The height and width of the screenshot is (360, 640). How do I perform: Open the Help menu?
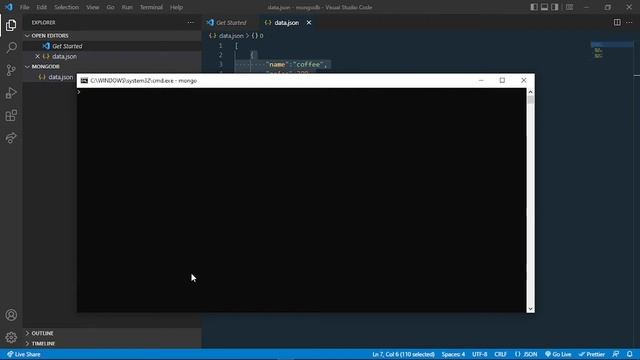[x=176, y=7]
